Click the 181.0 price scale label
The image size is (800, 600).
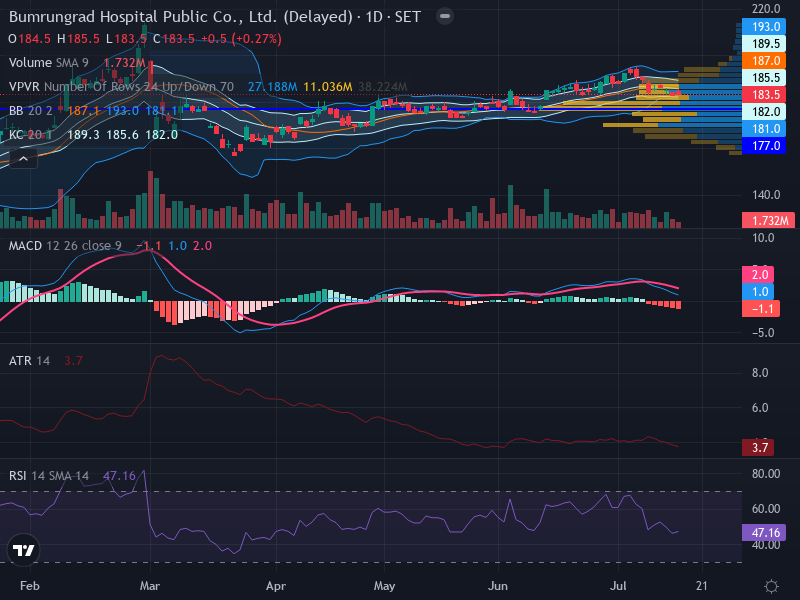tap(764, 129)
